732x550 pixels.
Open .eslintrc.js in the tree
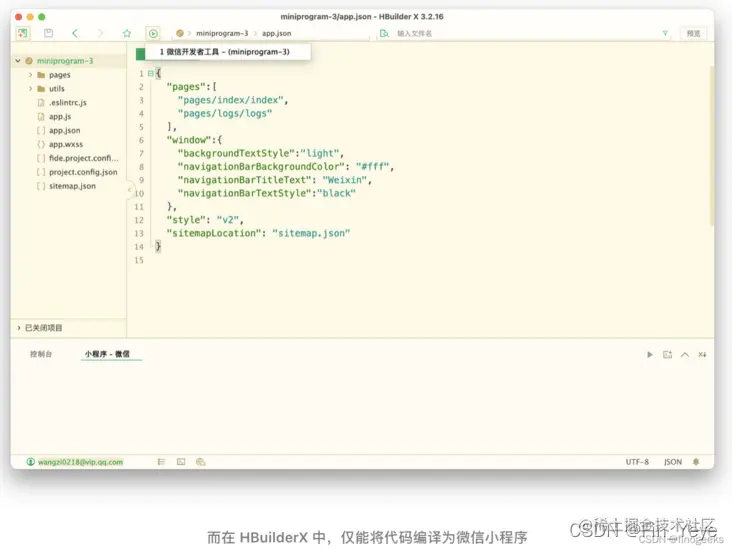(68, 103)
